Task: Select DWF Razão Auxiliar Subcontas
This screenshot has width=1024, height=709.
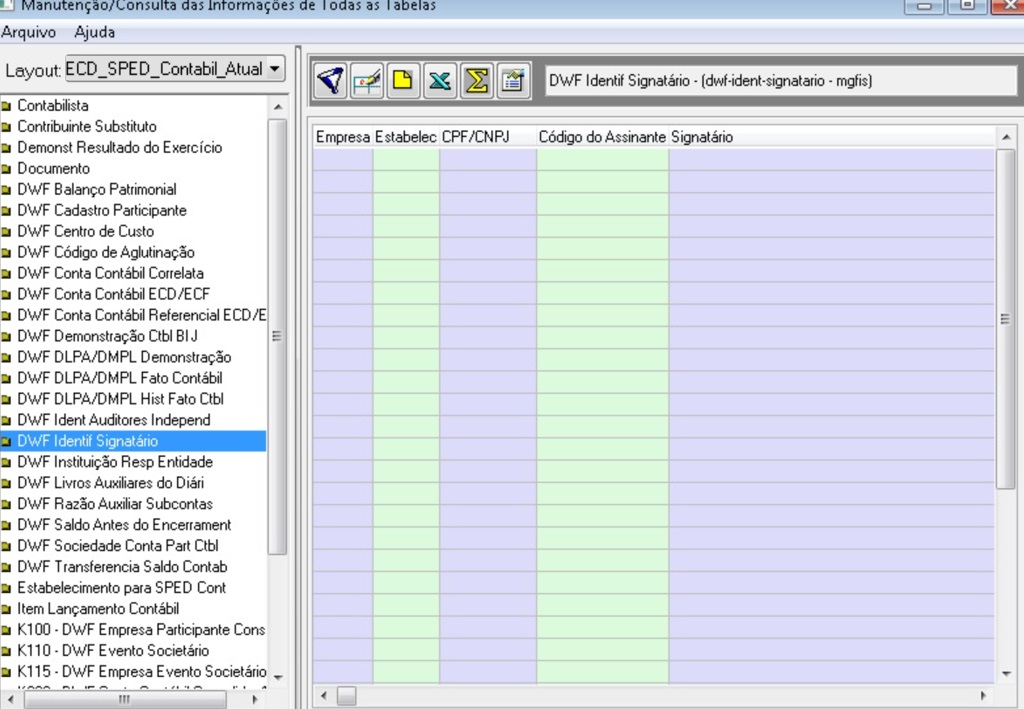Action: [x=115, y=504]
